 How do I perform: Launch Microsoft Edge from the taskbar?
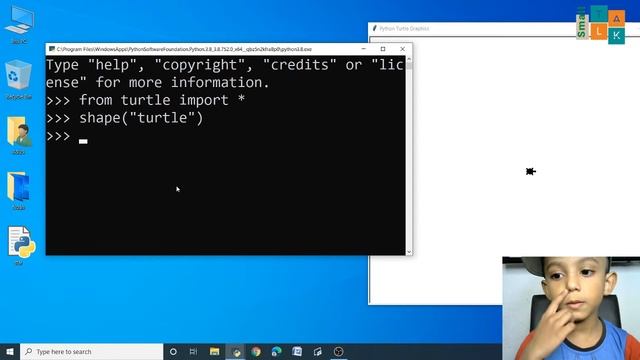(276, 351)
